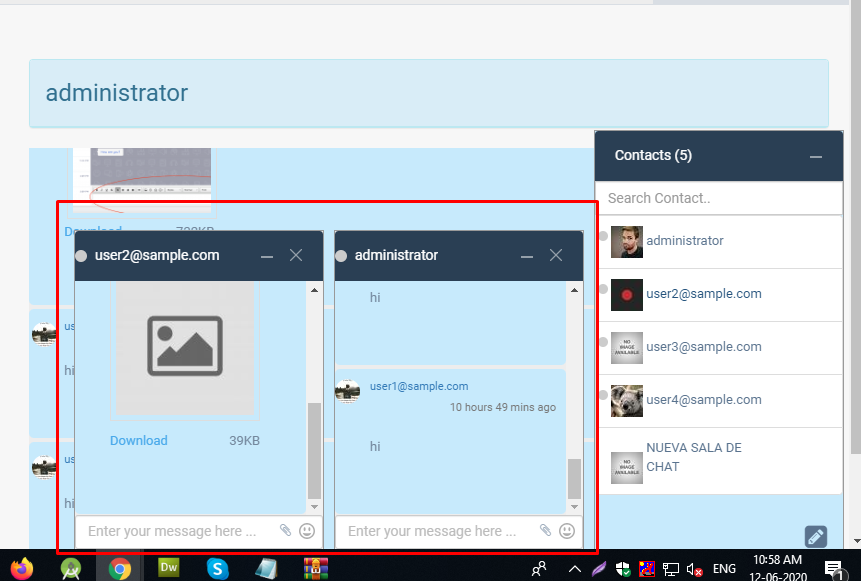Select user3@sample.com from contacts list
Image resolution: width=861 pixels, height=581 pixels.
703,347
